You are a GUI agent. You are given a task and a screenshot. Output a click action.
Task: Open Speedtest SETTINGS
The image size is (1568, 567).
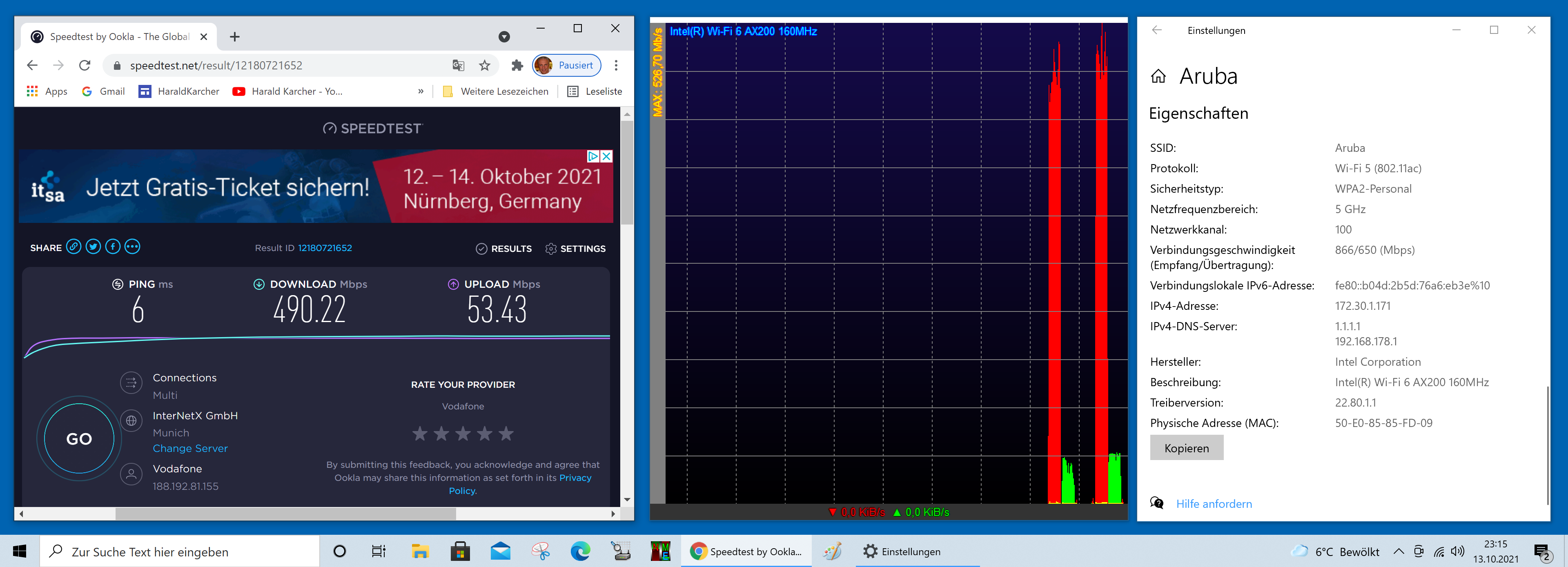pyautogui.click(x=575, y=248)
